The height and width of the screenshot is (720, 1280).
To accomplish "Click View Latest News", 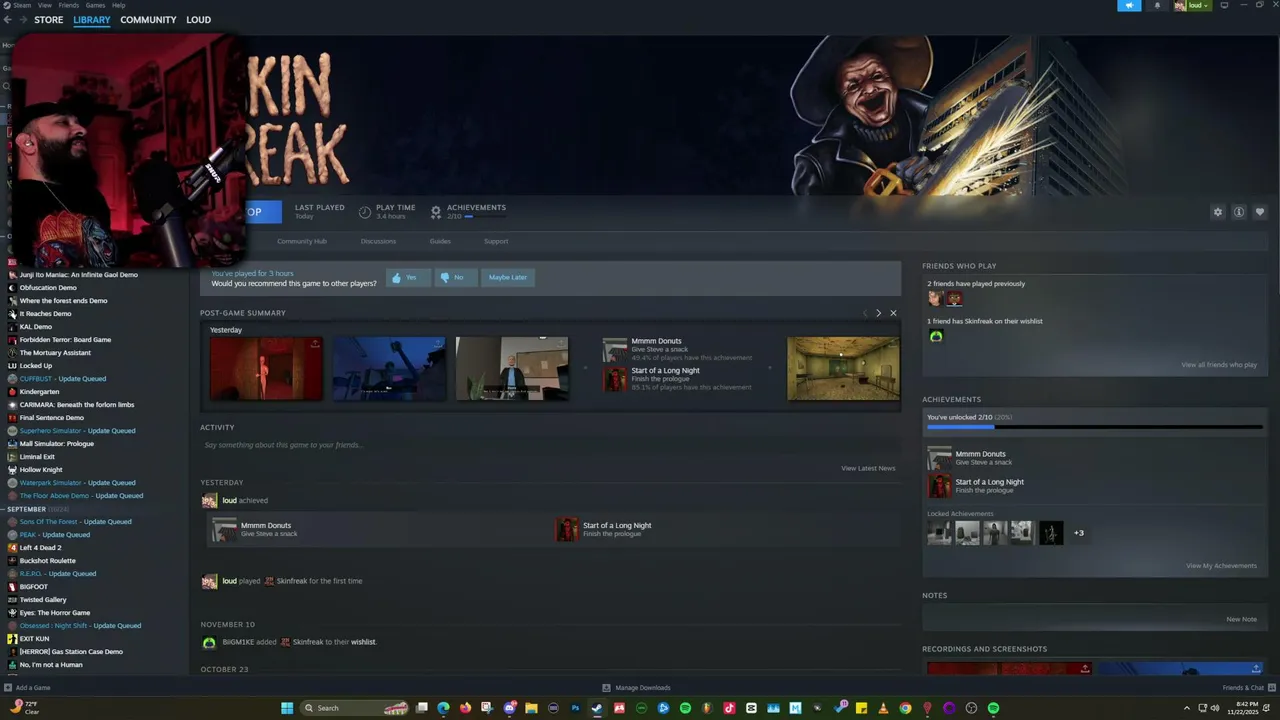I will tap(868, 468).
